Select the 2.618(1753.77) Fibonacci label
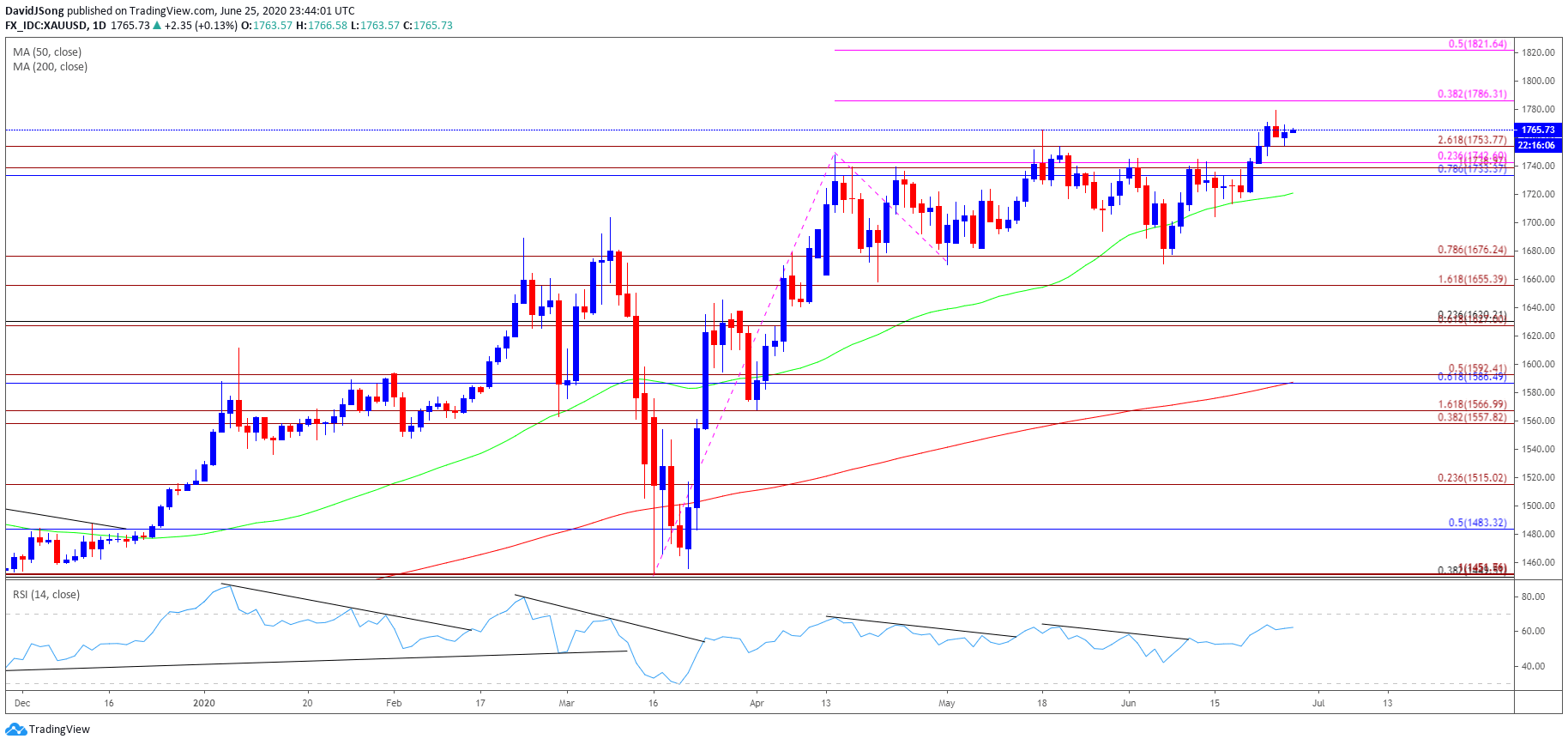Image resolution: width=1568 pixels, height=745 pixels. tap(1472, 141)
